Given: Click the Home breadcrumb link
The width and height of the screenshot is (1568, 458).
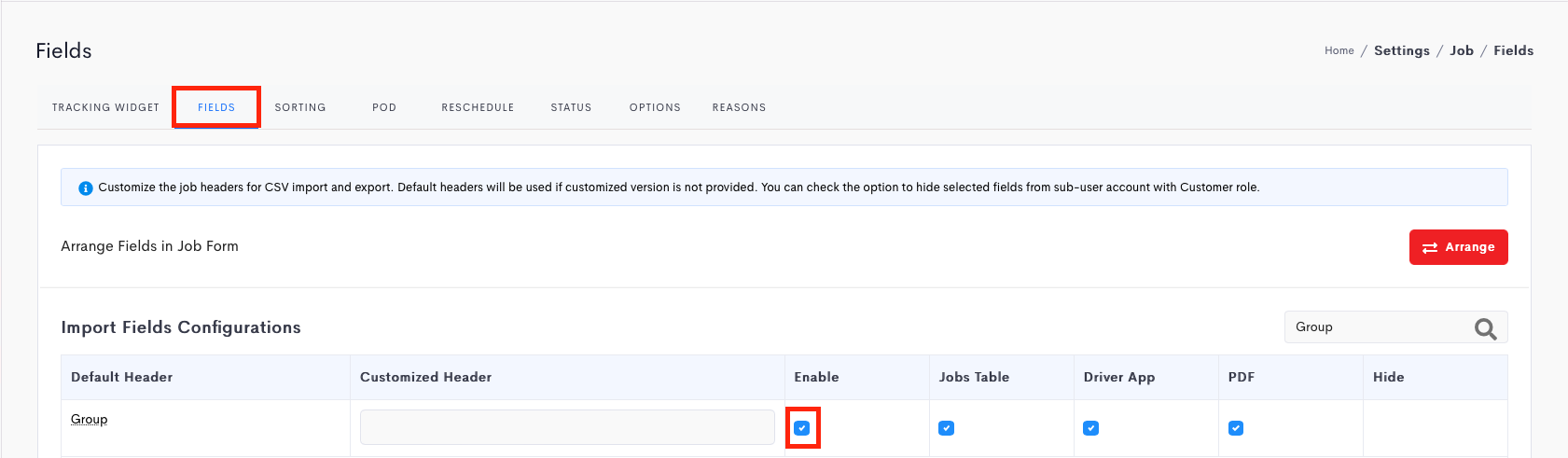Looking at the screenshot, I should click(1339, 51).
